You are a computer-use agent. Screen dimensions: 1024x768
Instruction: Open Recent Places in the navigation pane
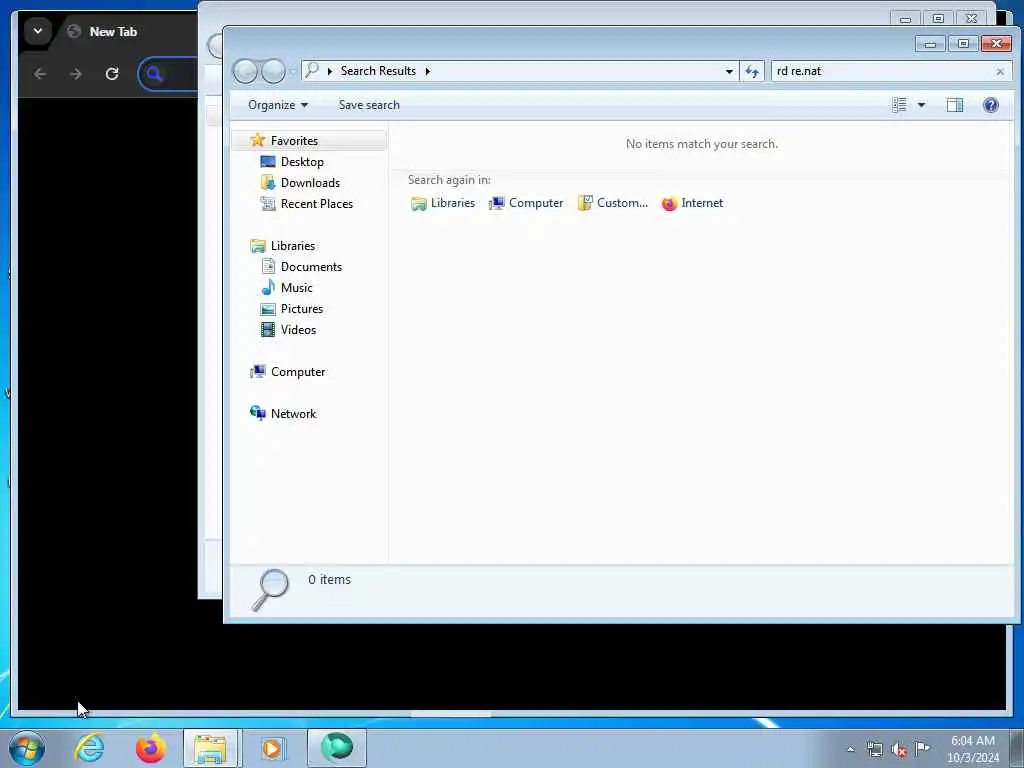(x=316, y=204)
